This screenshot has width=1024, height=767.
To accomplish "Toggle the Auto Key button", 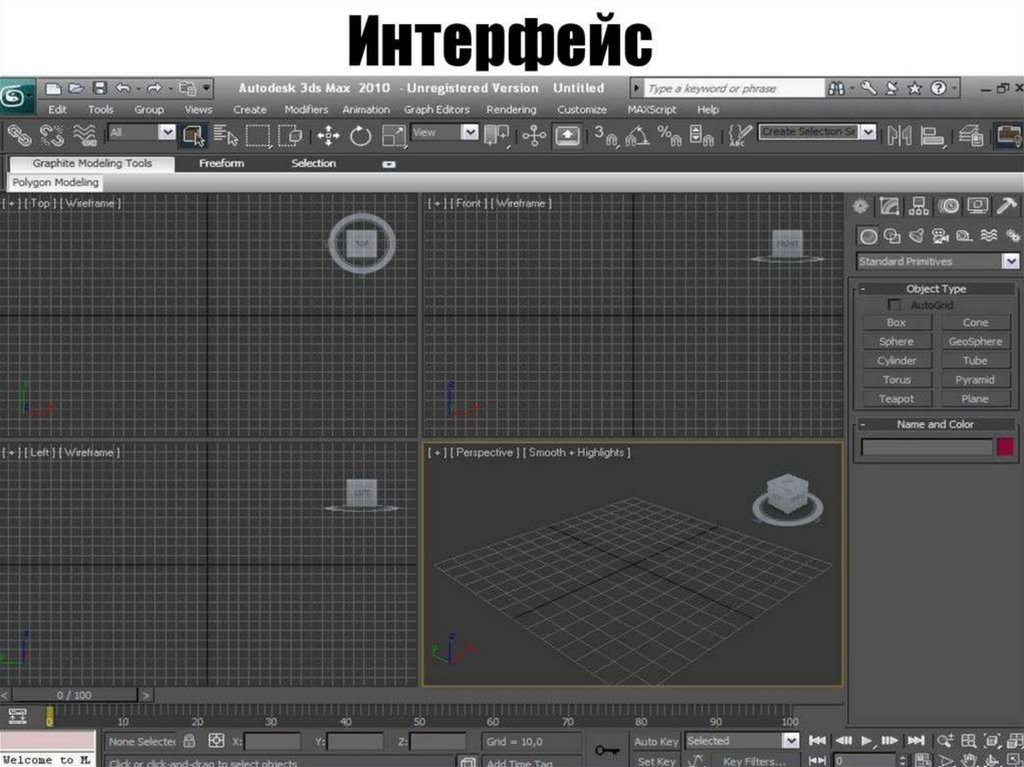I will [656, 742].
